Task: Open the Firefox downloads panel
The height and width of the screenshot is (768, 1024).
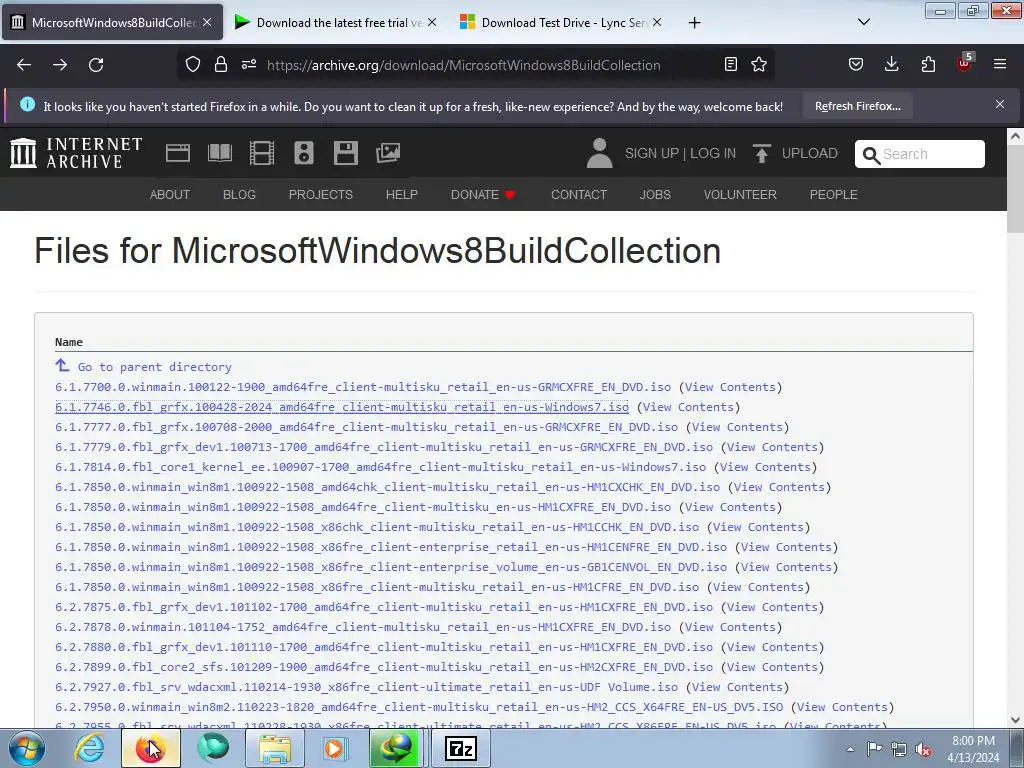Action: 891,64
